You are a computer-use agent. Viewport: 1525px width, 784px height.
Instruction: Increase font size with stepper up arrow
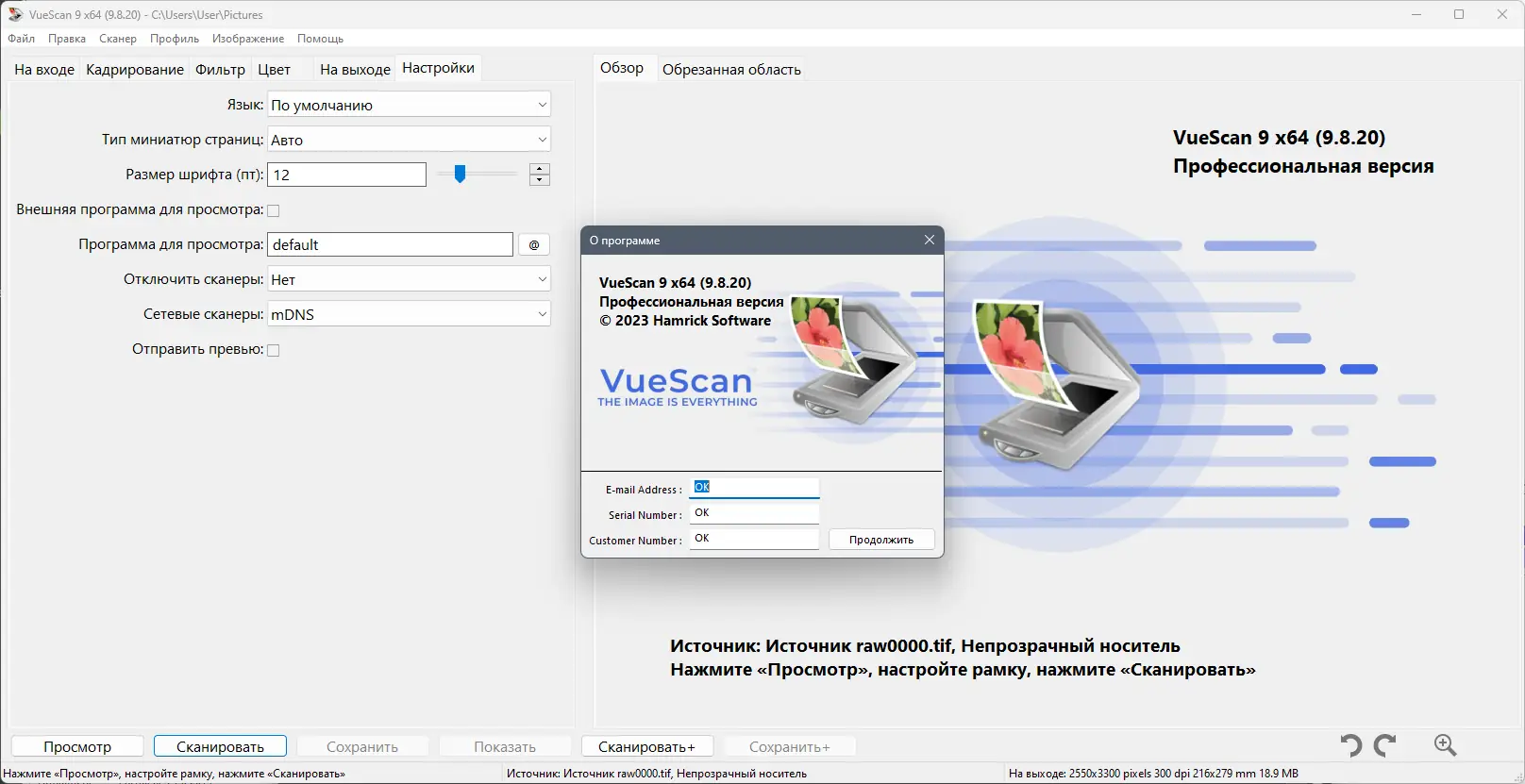pos(540,169)
